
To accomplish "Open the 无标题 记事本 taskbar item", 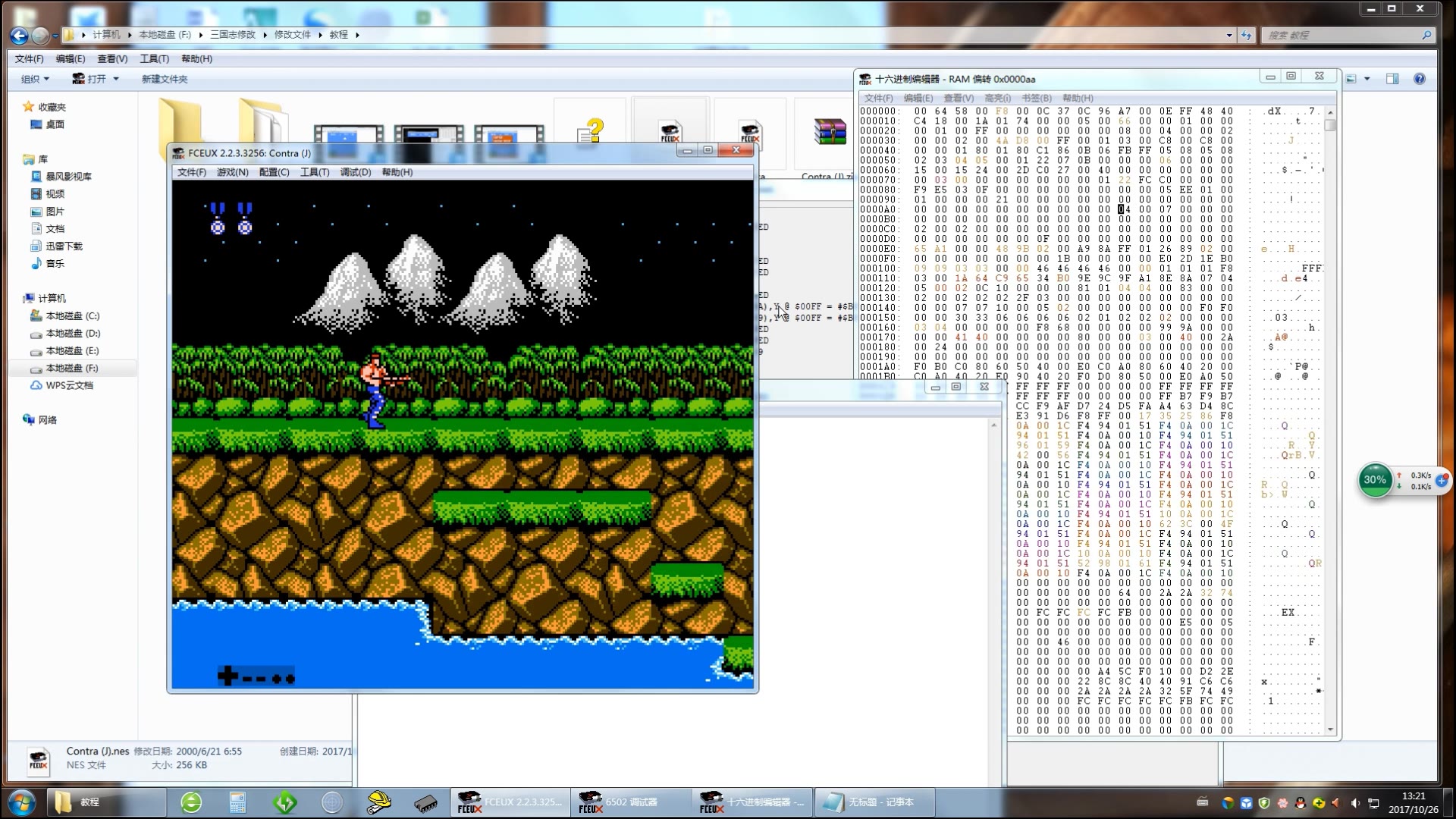I will (874, 802).
